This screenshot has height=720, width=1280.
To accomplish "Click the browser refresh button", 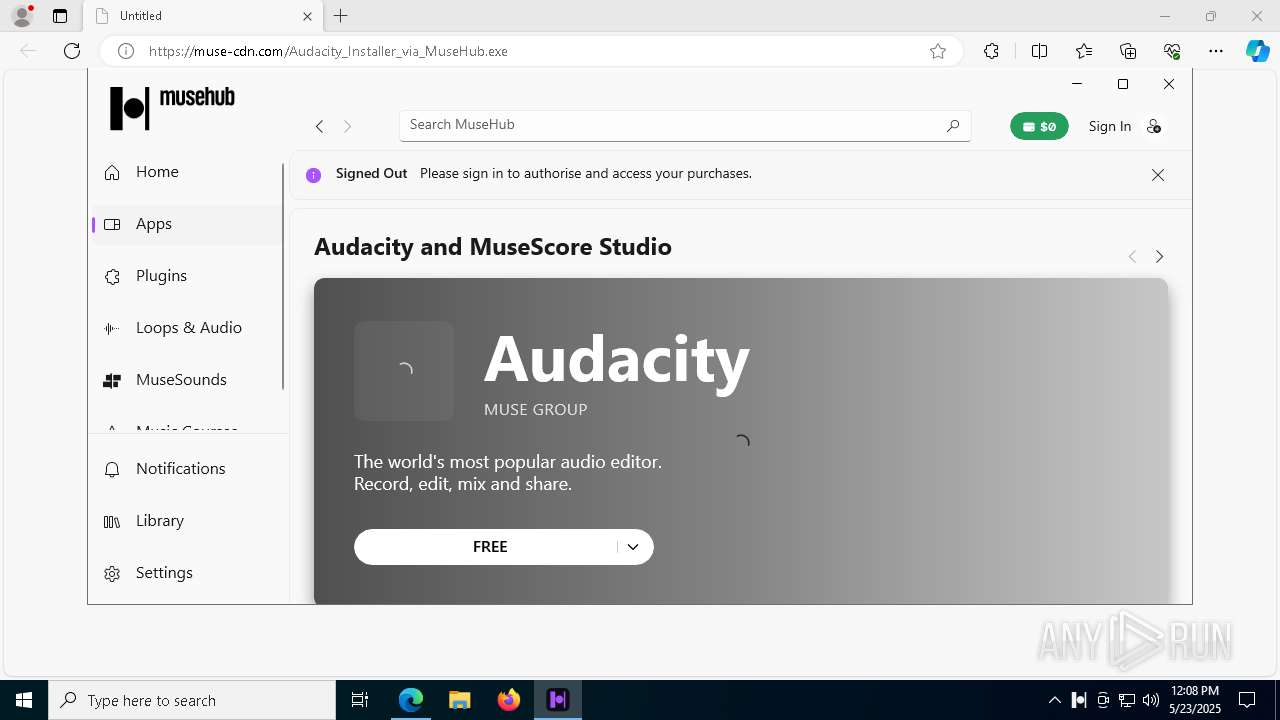I will [x=72, y=51].
